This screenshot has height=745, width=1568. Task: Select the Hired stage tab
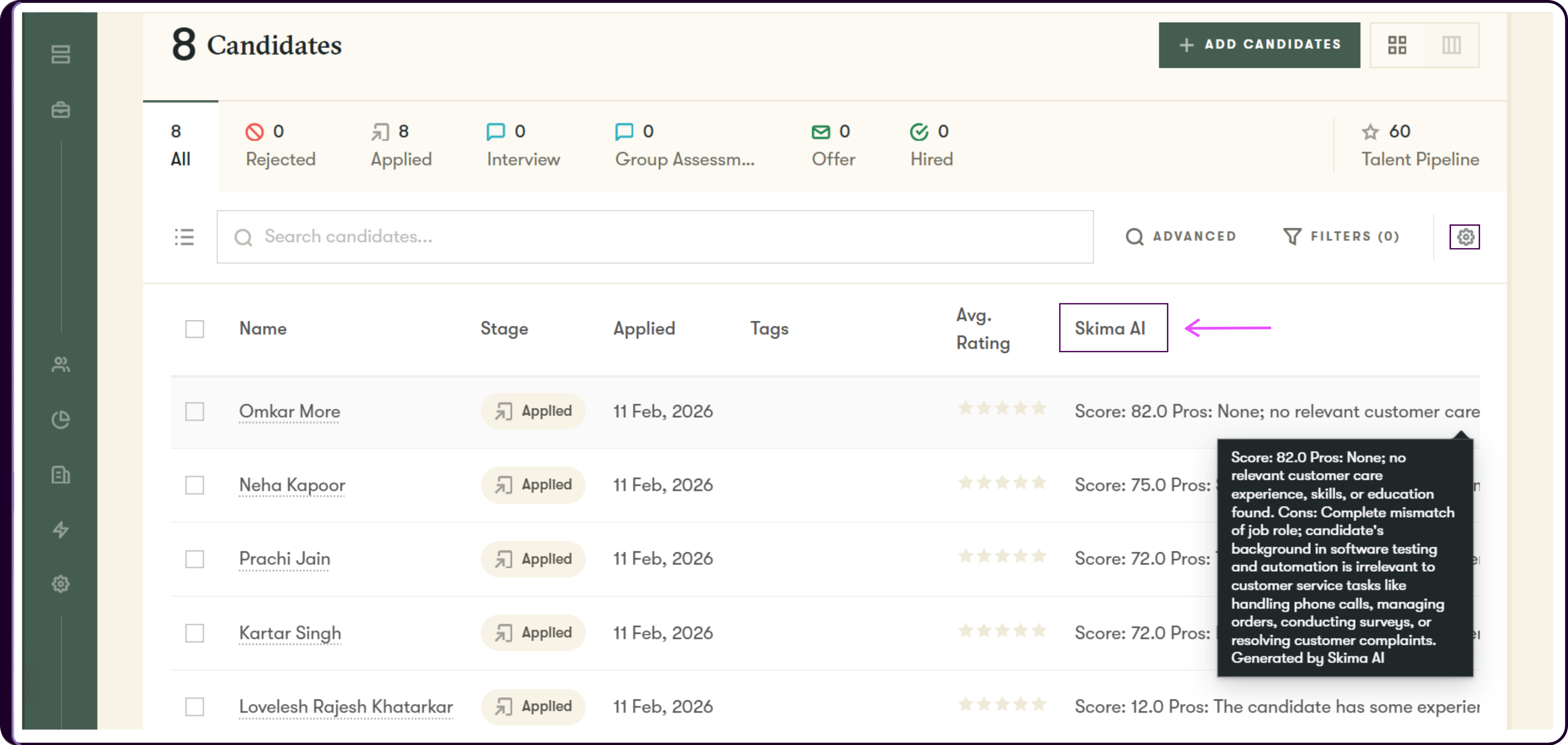[931, 146]
